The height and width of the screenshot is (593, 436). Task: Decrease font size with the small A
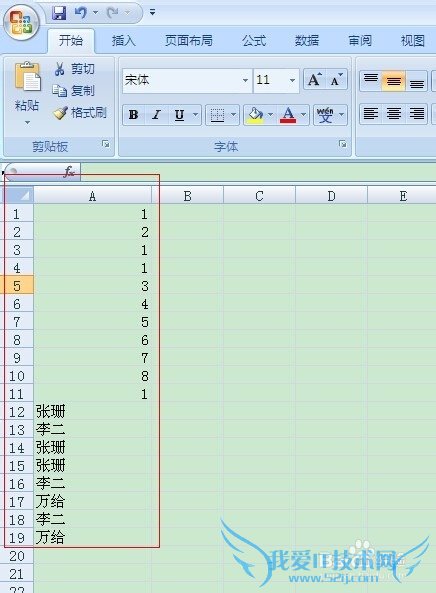[x=336, y=80]
